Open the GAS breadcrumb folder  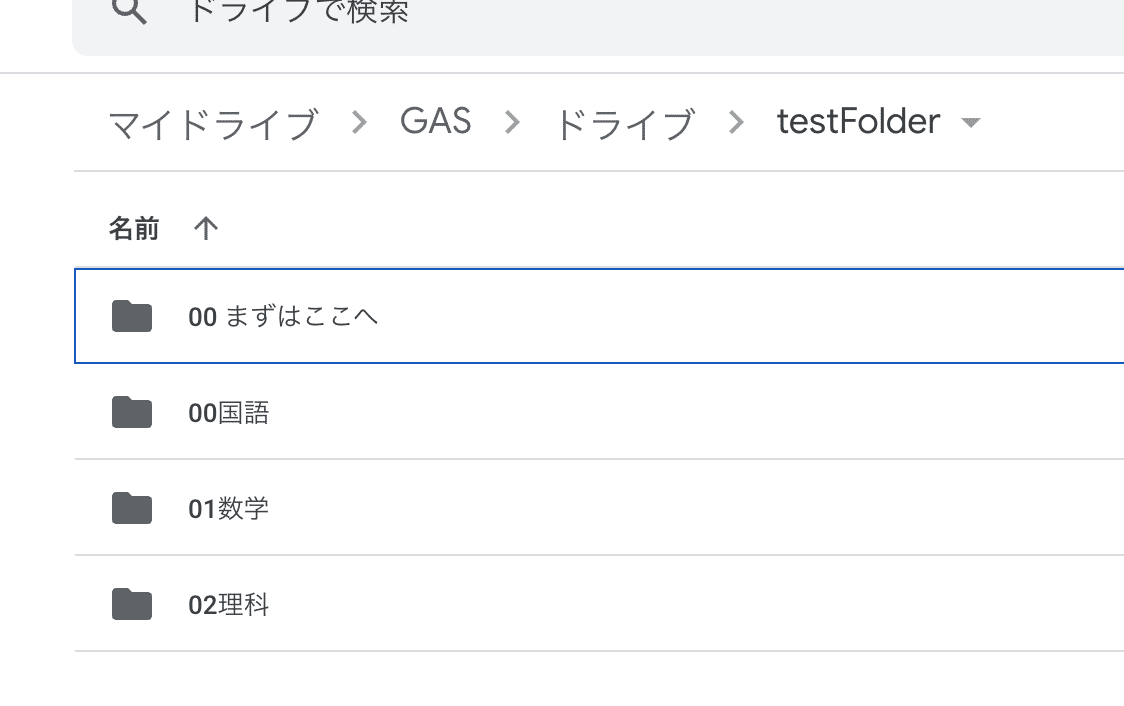[x=435, y=121]
